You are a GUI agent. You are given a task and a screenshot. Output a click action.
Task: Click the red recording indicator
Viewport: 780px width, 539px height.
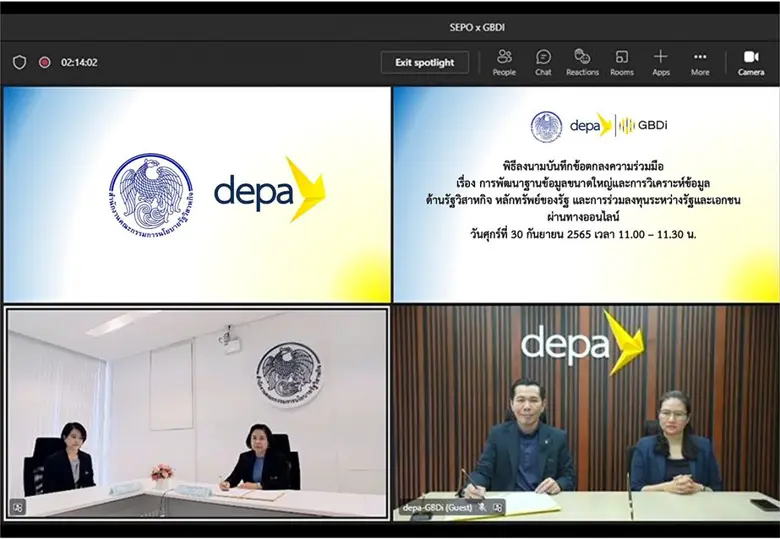point(45,63)
